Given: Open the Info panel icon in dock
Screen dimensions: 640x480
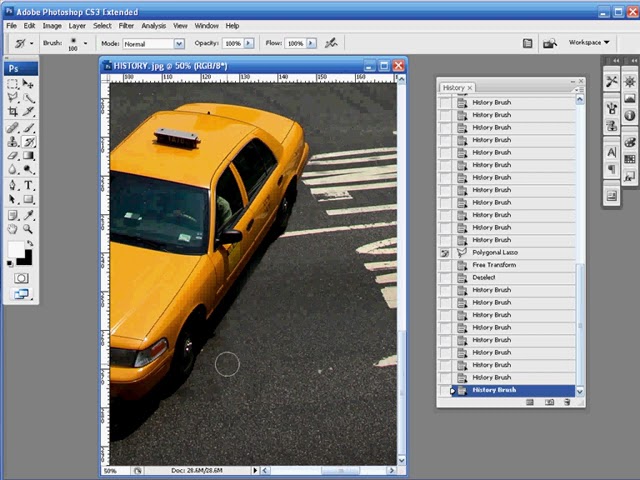Looking at the screenshot, I should click(630, 115).
